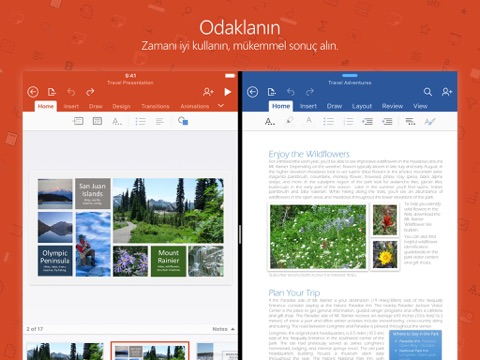Open the shapes gallery icon
480x360 pixels.
pos(183,121)
